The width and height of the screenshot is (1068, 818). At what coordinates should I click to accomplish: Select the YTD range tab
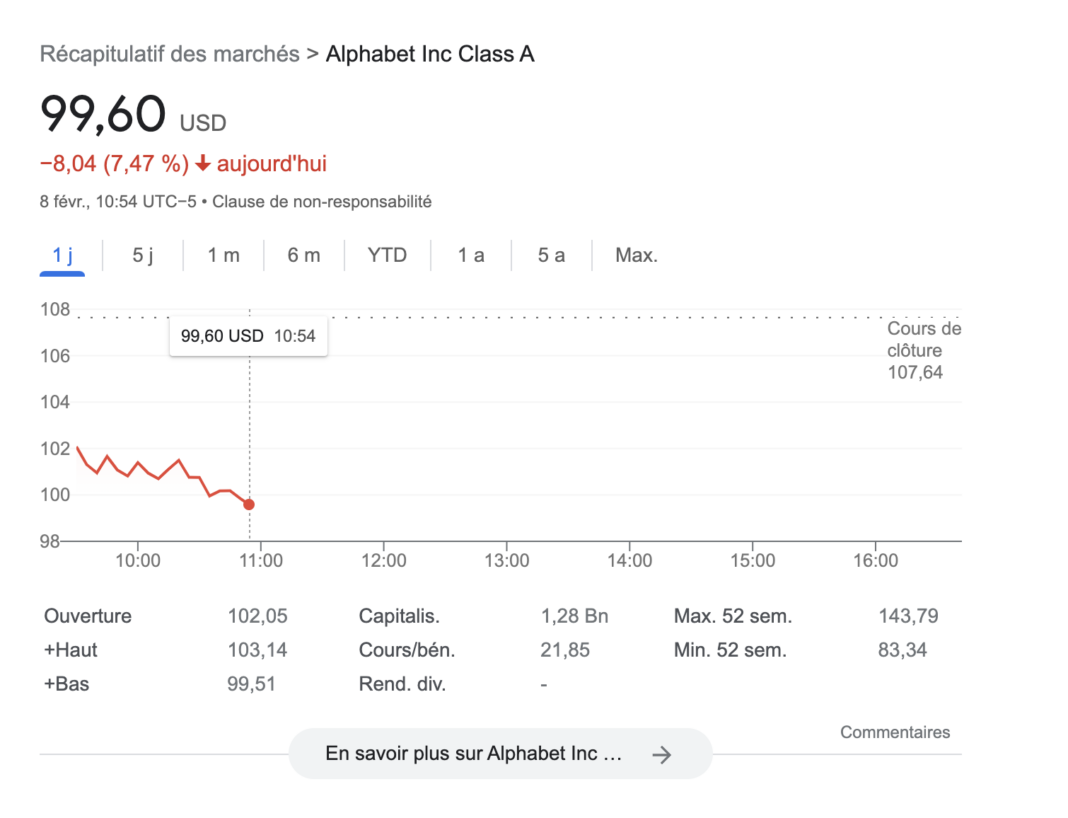[387, 255]
